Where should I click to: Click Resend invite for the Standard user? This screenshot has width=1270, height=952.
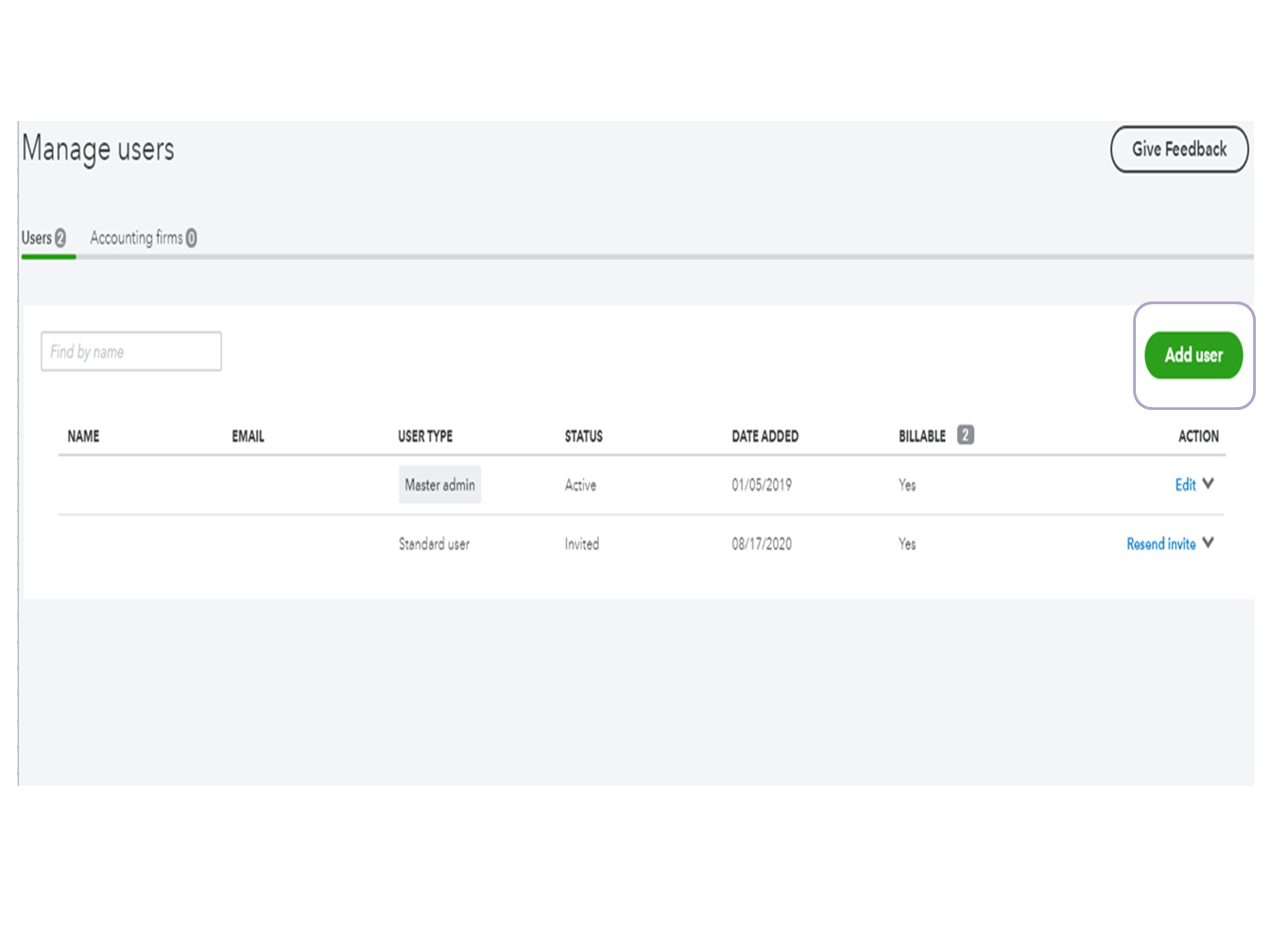[1160, 544]
